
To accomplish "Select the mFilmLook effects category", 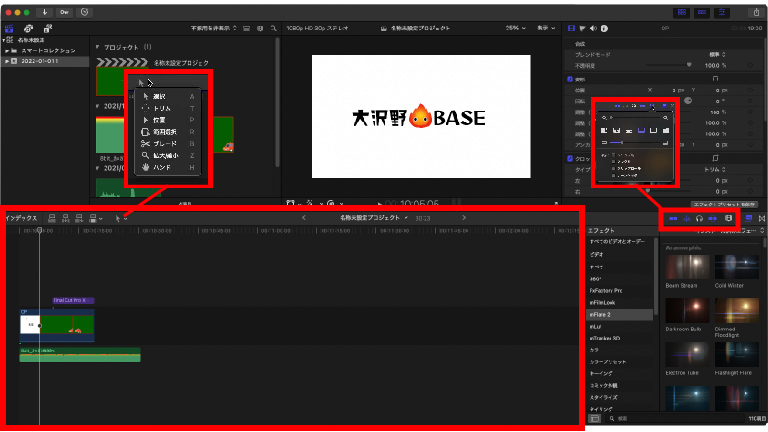I will click(620, 303).
